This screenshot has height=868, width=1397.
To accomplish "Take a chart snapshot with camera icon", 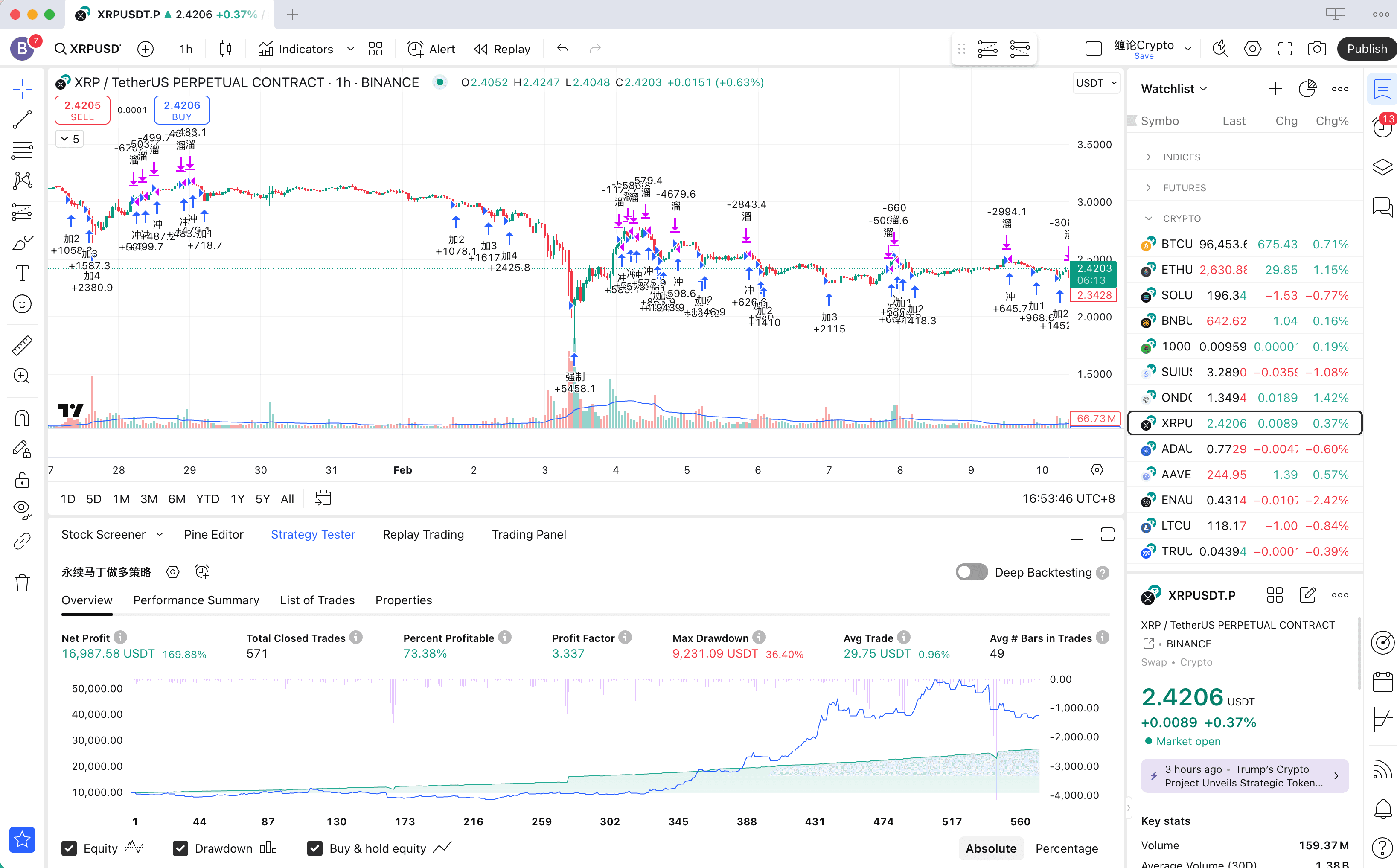I will pos(1317,49).
